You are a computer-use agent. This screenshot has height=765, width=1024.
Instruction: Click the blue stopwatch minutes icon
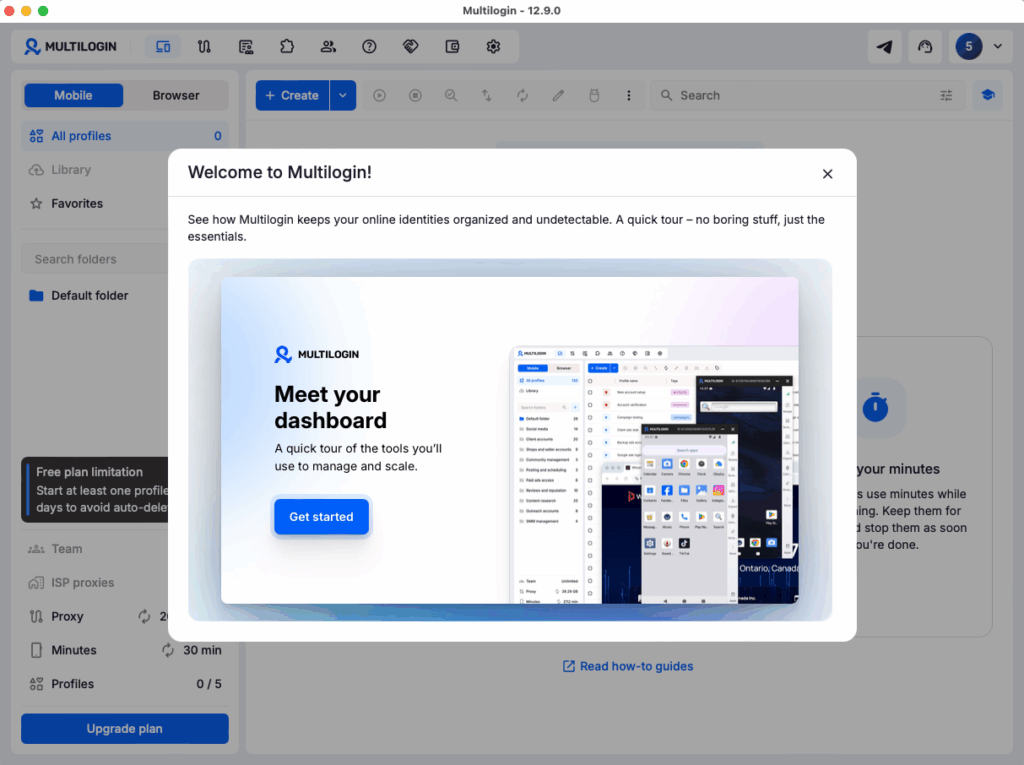point(875,408)
